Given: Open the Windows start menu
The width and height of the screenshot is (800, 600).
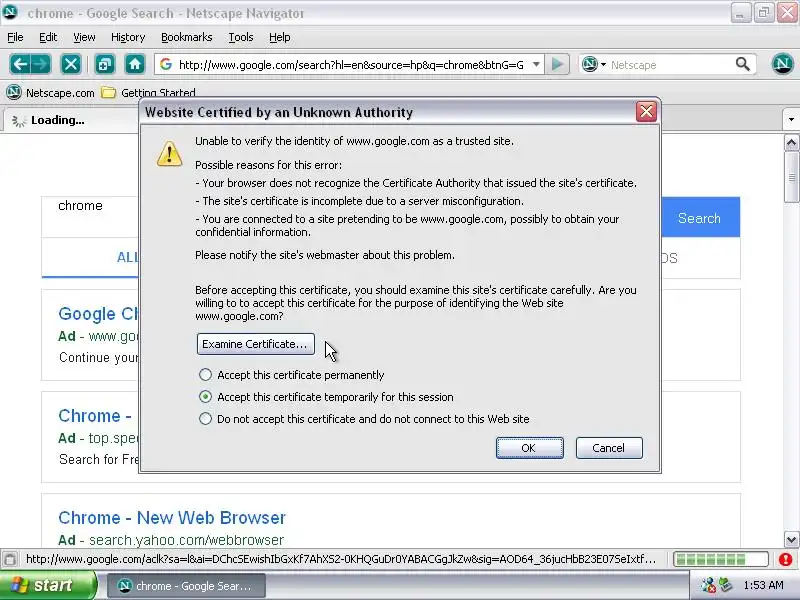Looking at the screenshot, I should tap(47, 585).
